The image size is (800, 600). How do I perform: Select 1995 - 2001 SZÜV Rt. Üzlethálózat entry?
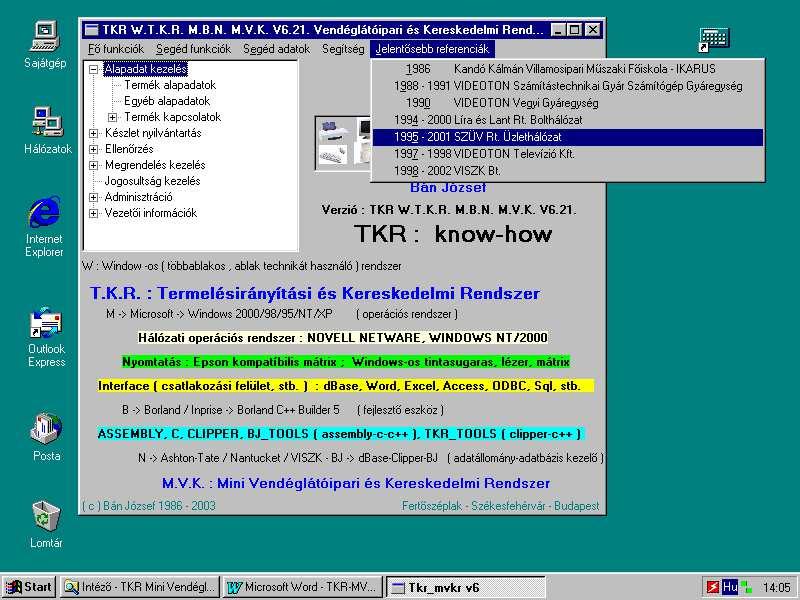(x=568, y=137)
